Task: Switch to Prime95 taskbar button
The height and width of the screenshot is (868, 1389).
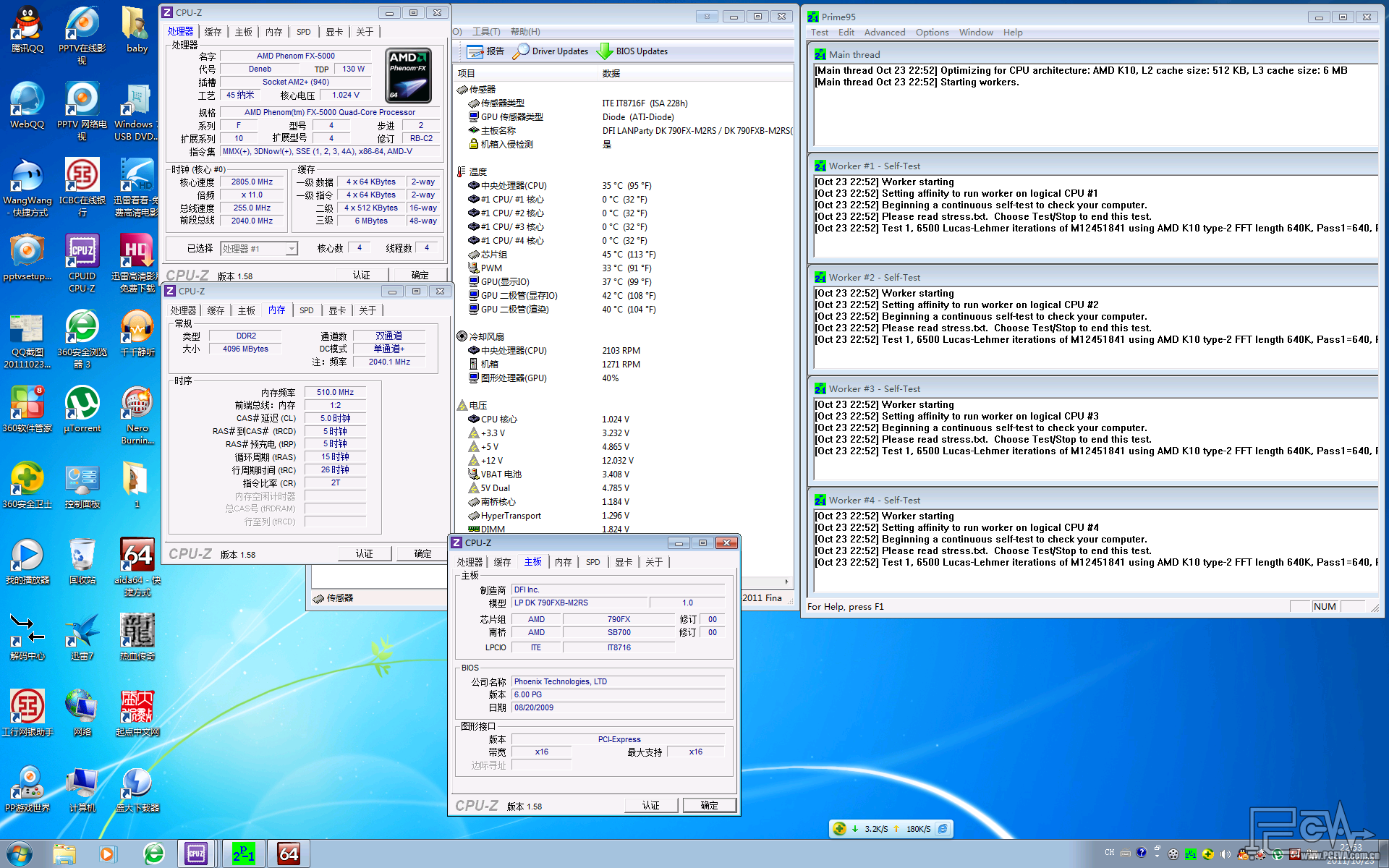Action: [x=243, y=854]
